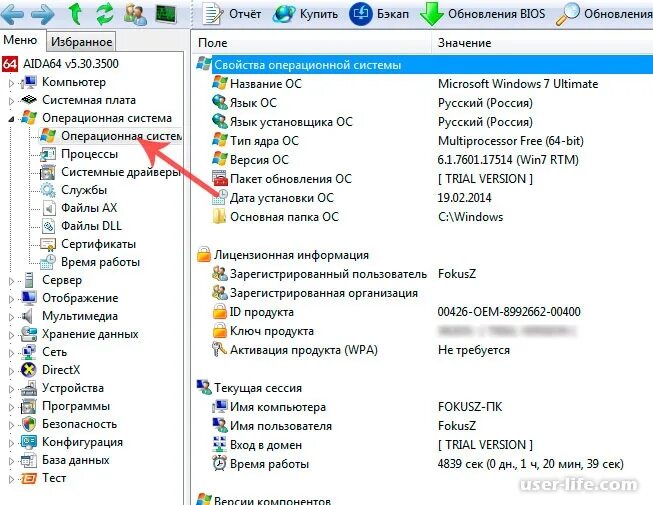The image size is (653, 505).
Task: Expand the Сервер tree node
Action: click(x=11, y=281)
